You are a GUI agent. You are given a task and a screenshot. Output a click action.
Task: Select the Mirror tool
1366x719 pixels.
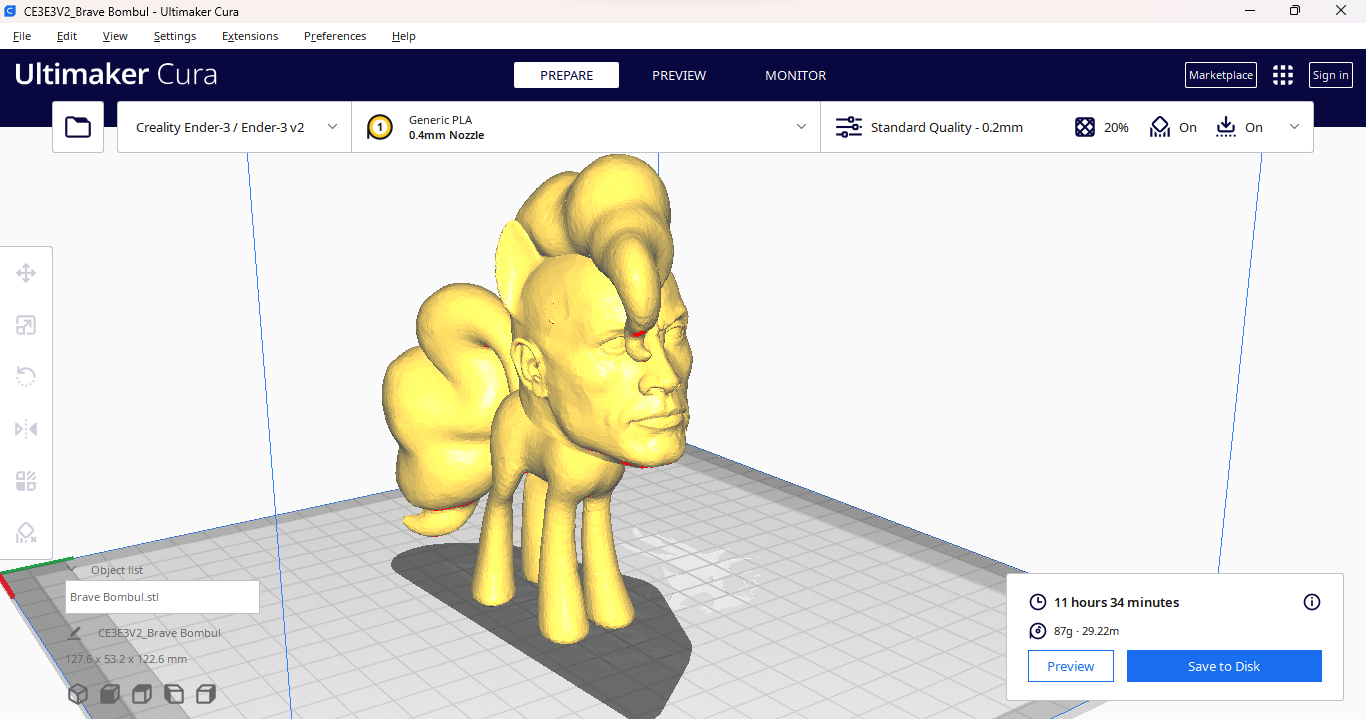tap(26, 429)
